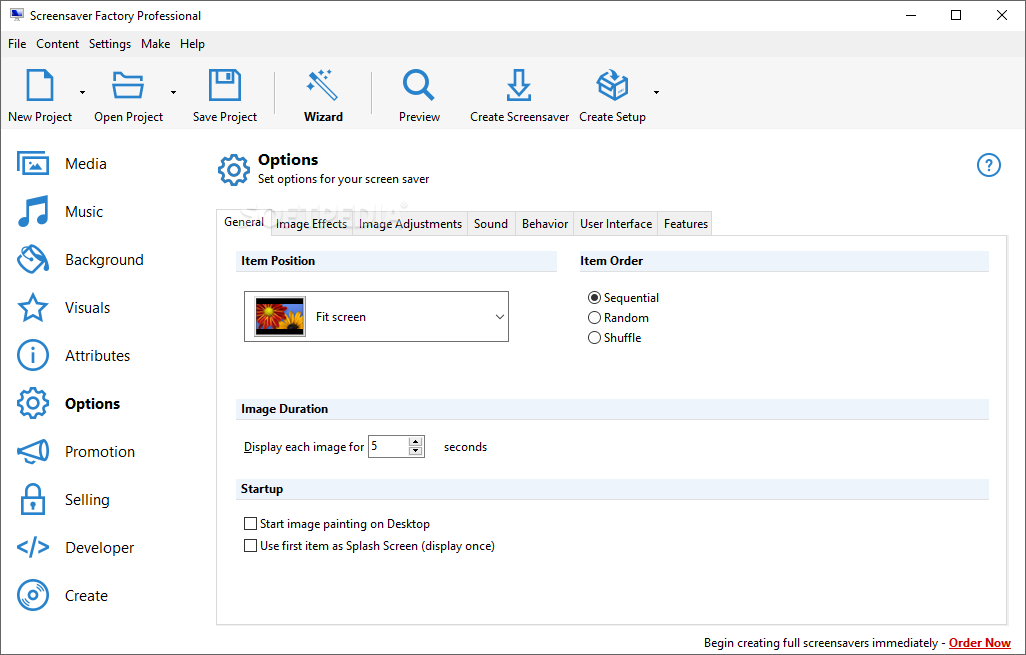Open the Promotion megaphone section
The width and height of the screenshot is (1026, 655).
pyautogui.click(x=76, y=451)
